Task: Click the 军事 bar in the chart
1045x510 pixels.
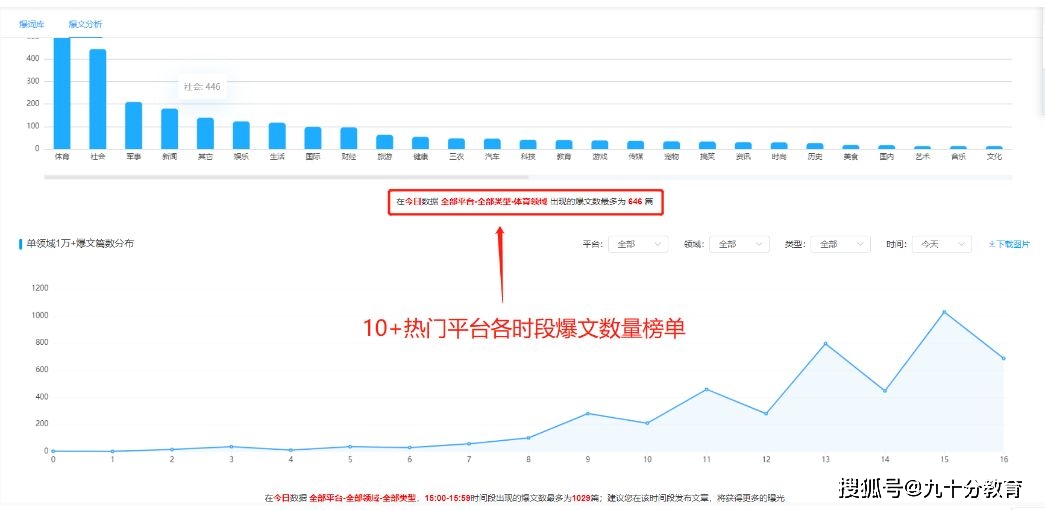Action: 134,125
